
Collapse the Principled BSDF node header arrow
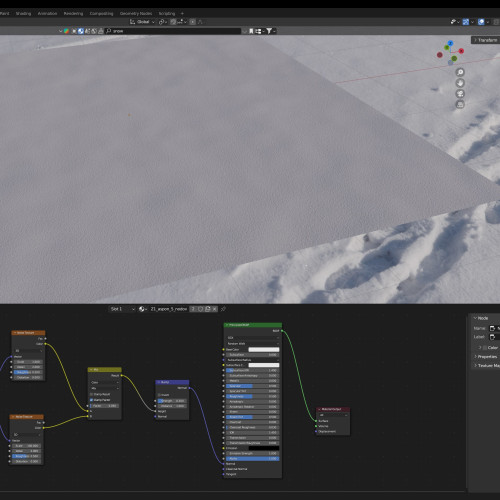click(x=227, y=325)
